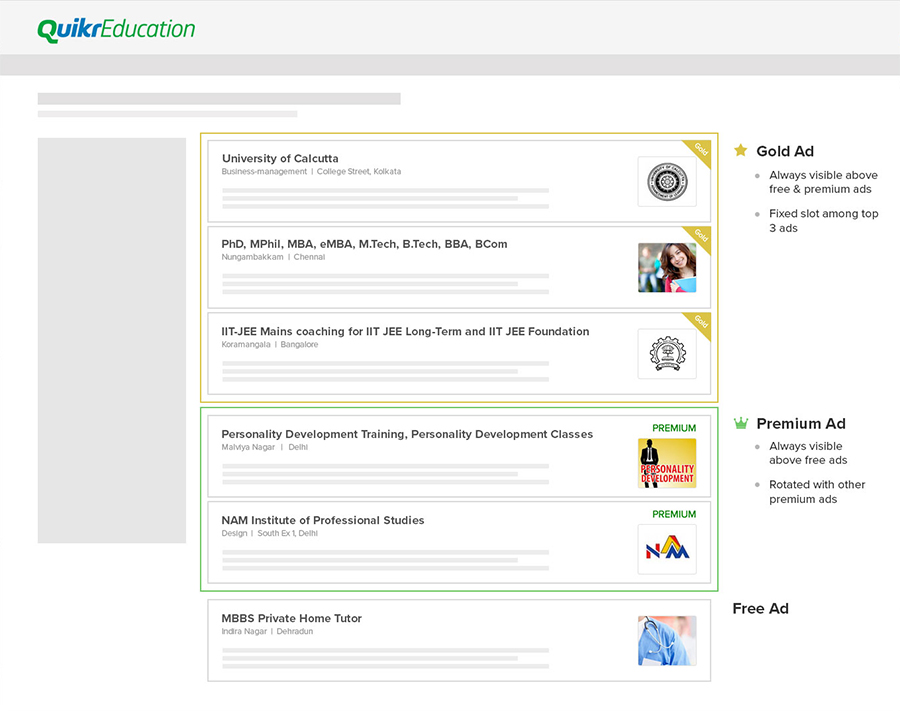Screen dimensions: 900x711
Task: Open NAM Institute of Professional Studies listing
Action: (x=323, y=520)
